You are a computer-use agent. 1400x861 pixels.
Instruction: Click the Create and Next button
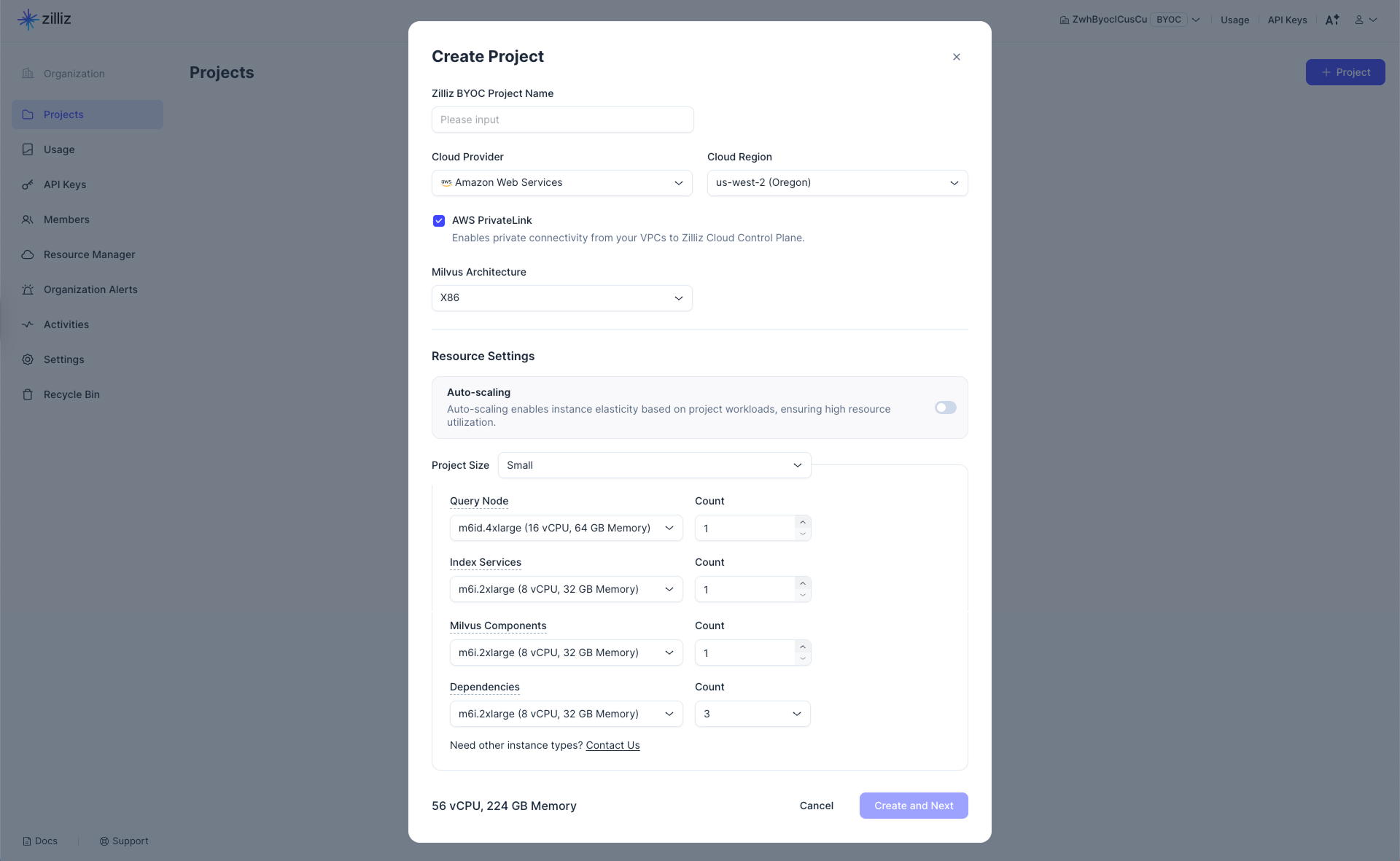[x=914, y=806]
